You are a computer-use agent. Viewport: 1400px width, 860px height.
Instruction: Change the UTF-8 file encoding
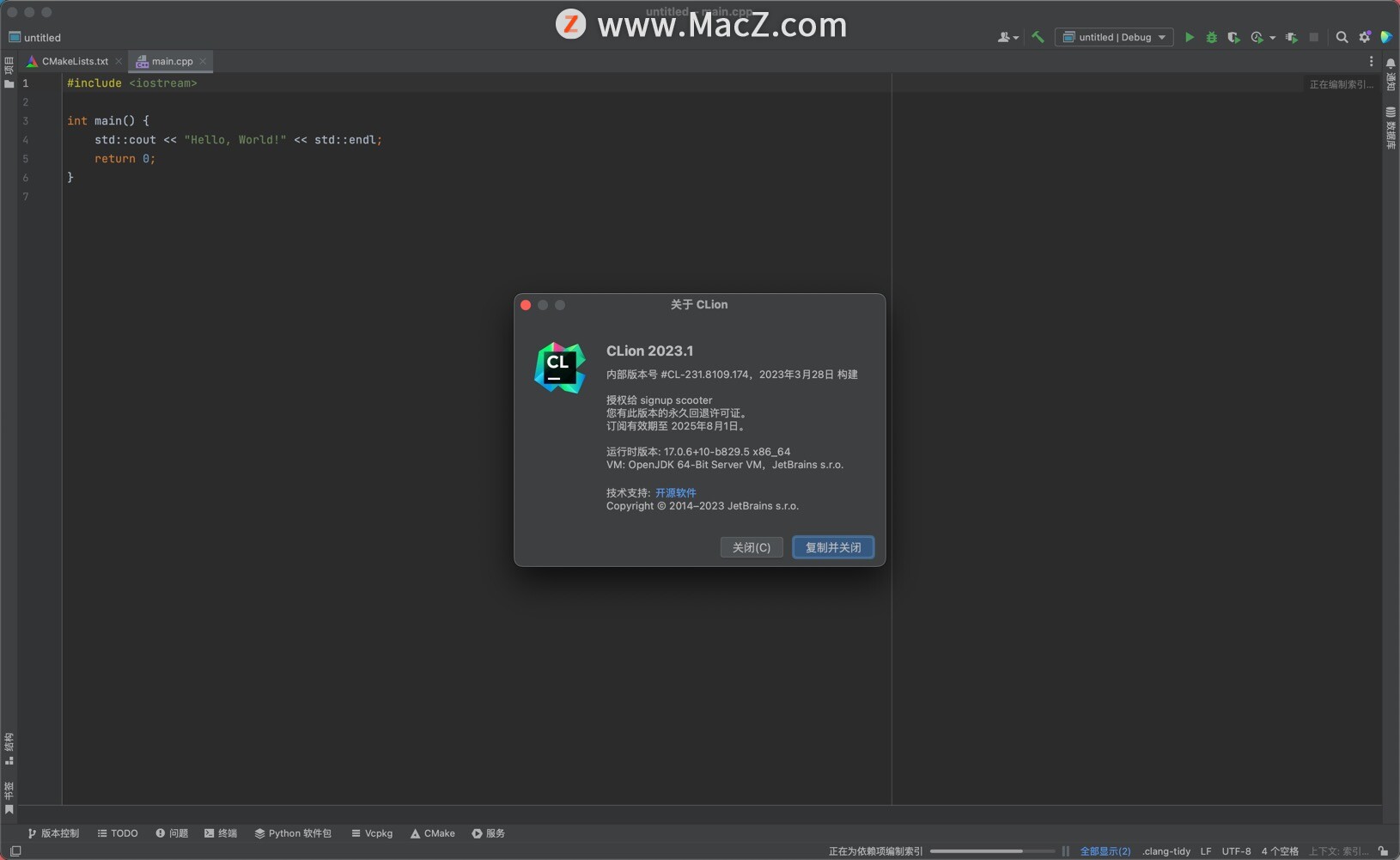pyautogui.click(x=1236, y=851)
